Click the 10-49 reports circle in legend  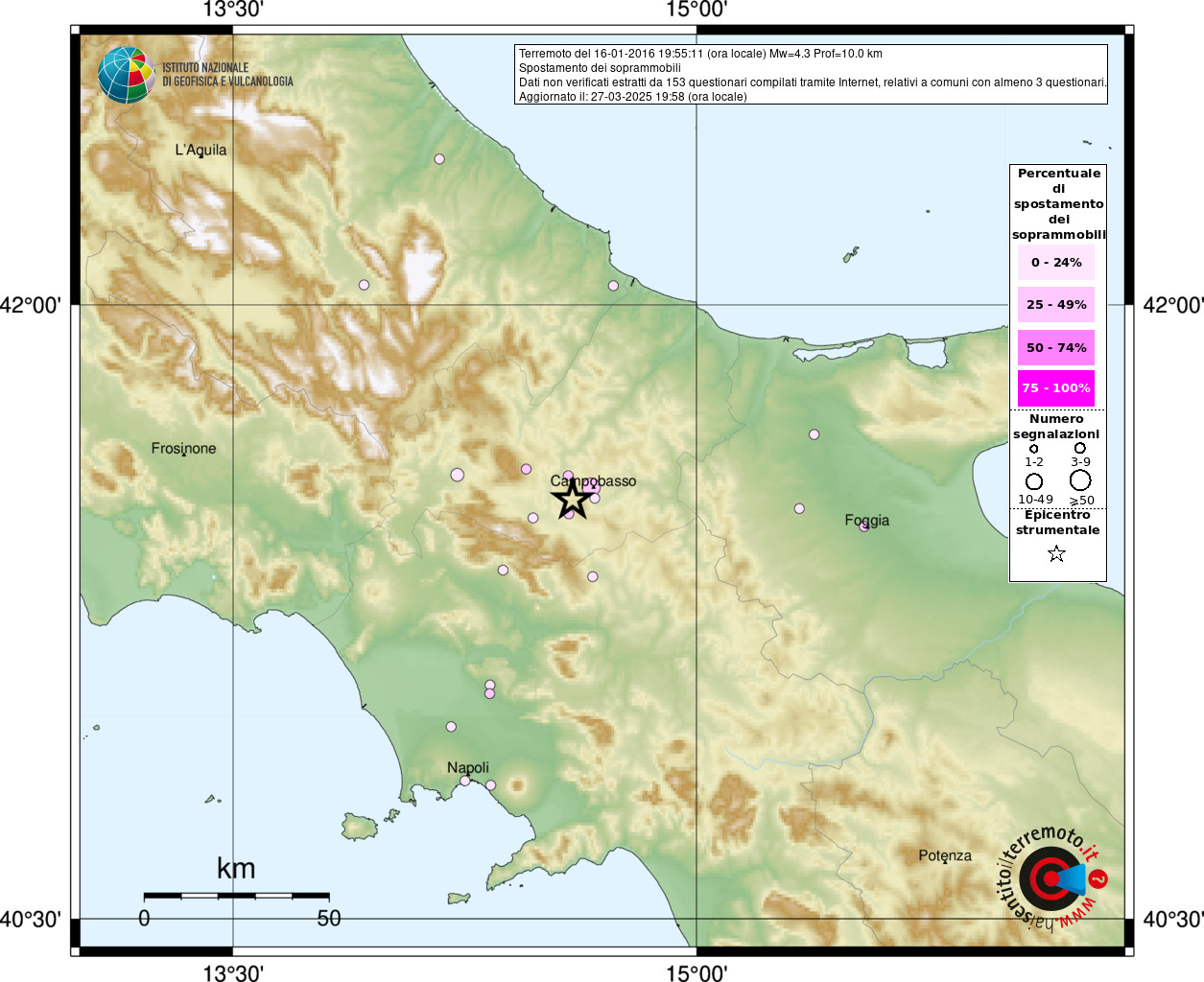click(1034, 481)
